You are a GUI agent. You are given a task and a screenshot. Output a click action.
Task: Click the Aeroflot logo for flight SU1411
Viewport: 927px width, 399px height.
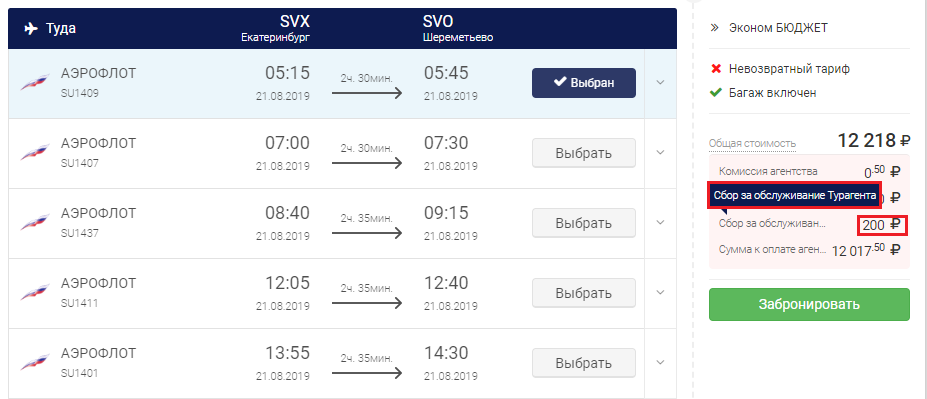[x=36, y=292]
